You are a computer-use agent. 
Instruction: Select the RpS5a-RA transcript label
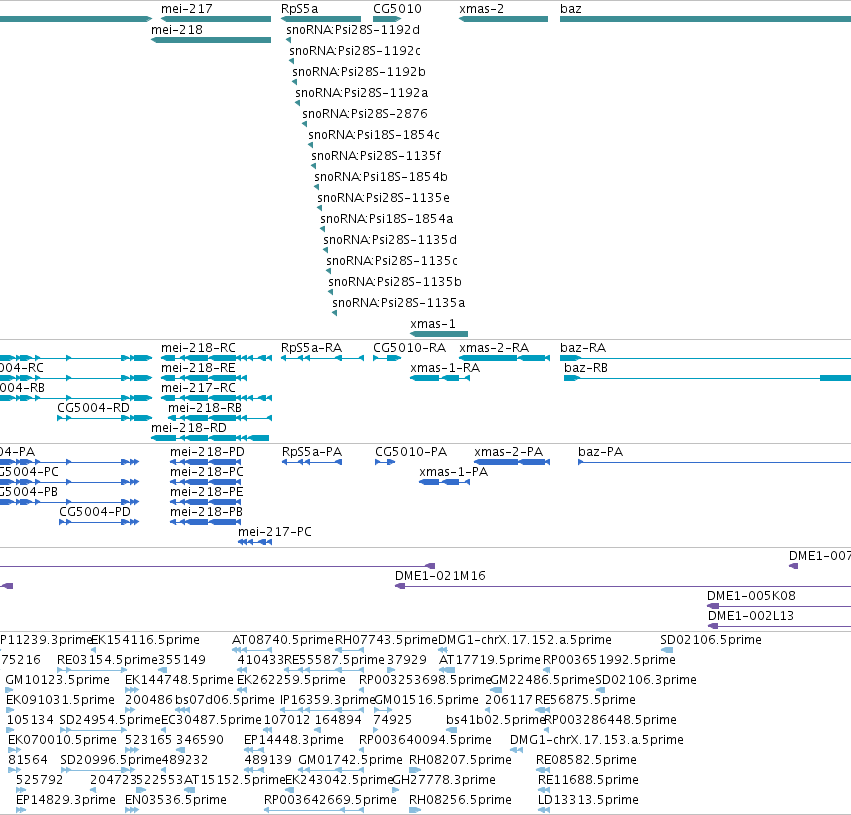tap(312, 348)
